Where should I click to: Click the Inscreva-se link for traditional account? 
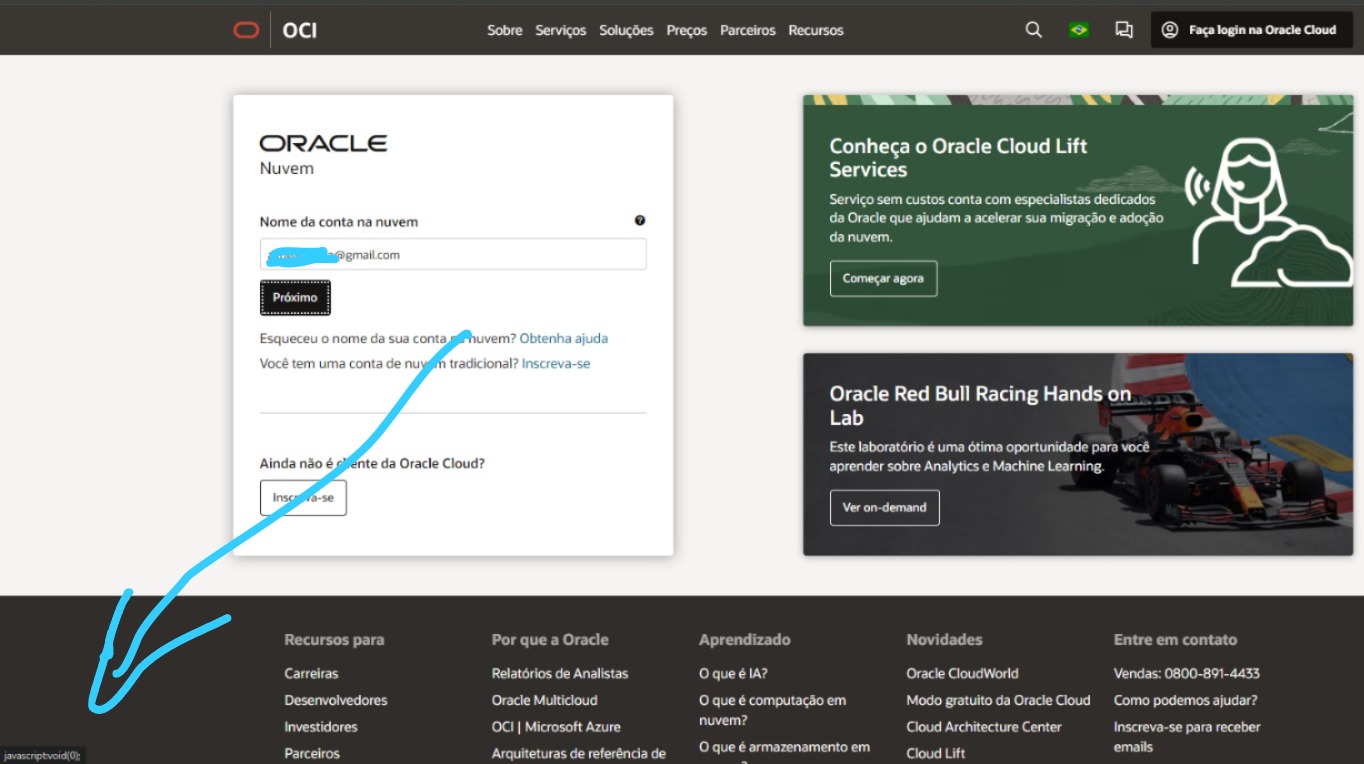pos(556,363)
